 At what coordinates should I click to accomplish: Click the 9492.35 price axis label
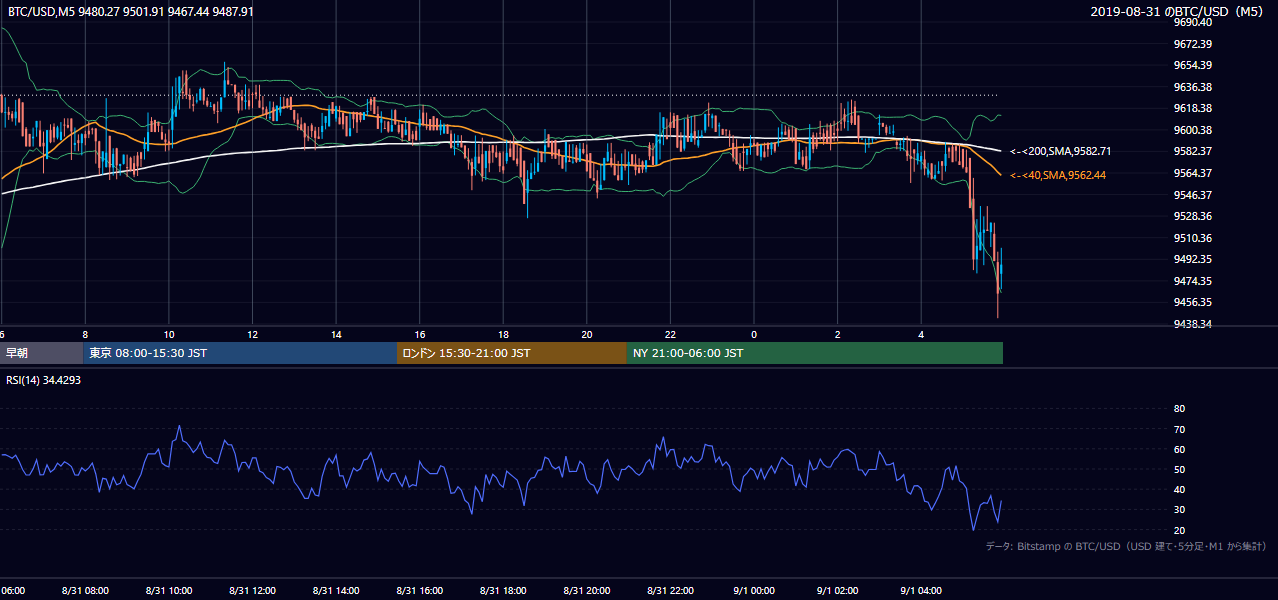point(1193,259)
